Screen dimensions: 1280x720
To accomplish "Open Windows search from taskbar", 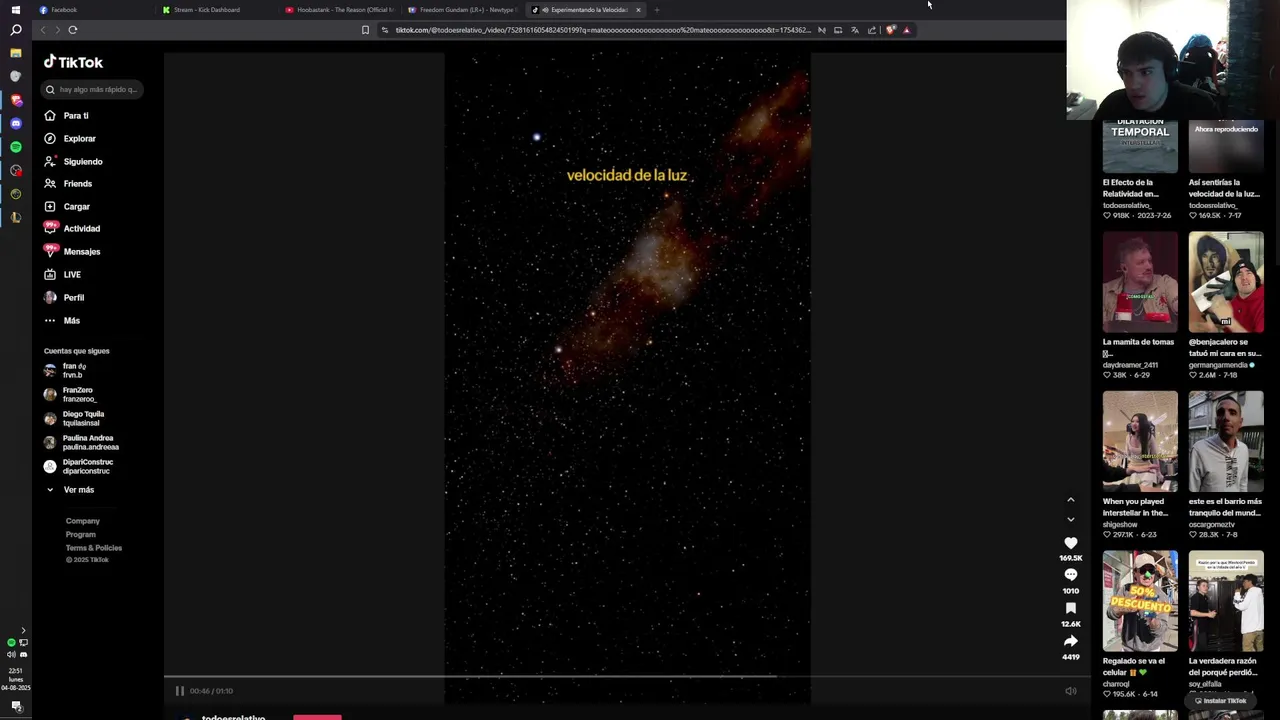I will pyautogui.click(x=16, y=31).
